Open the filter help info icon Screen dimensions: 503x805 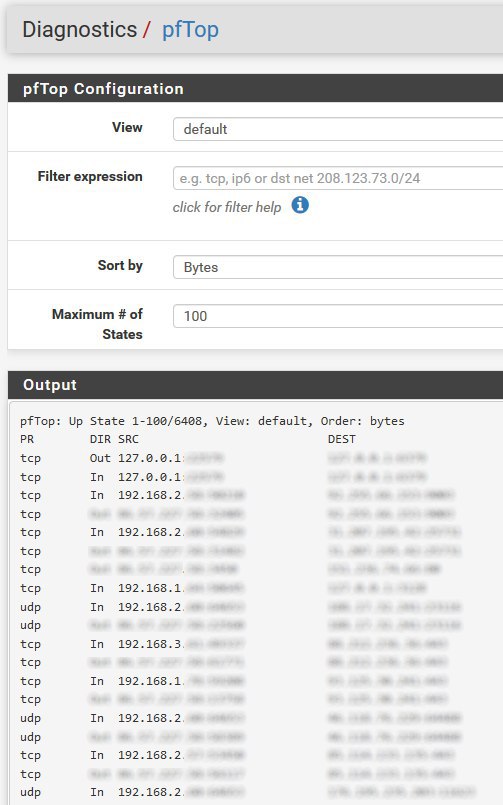tap(300, 205)
